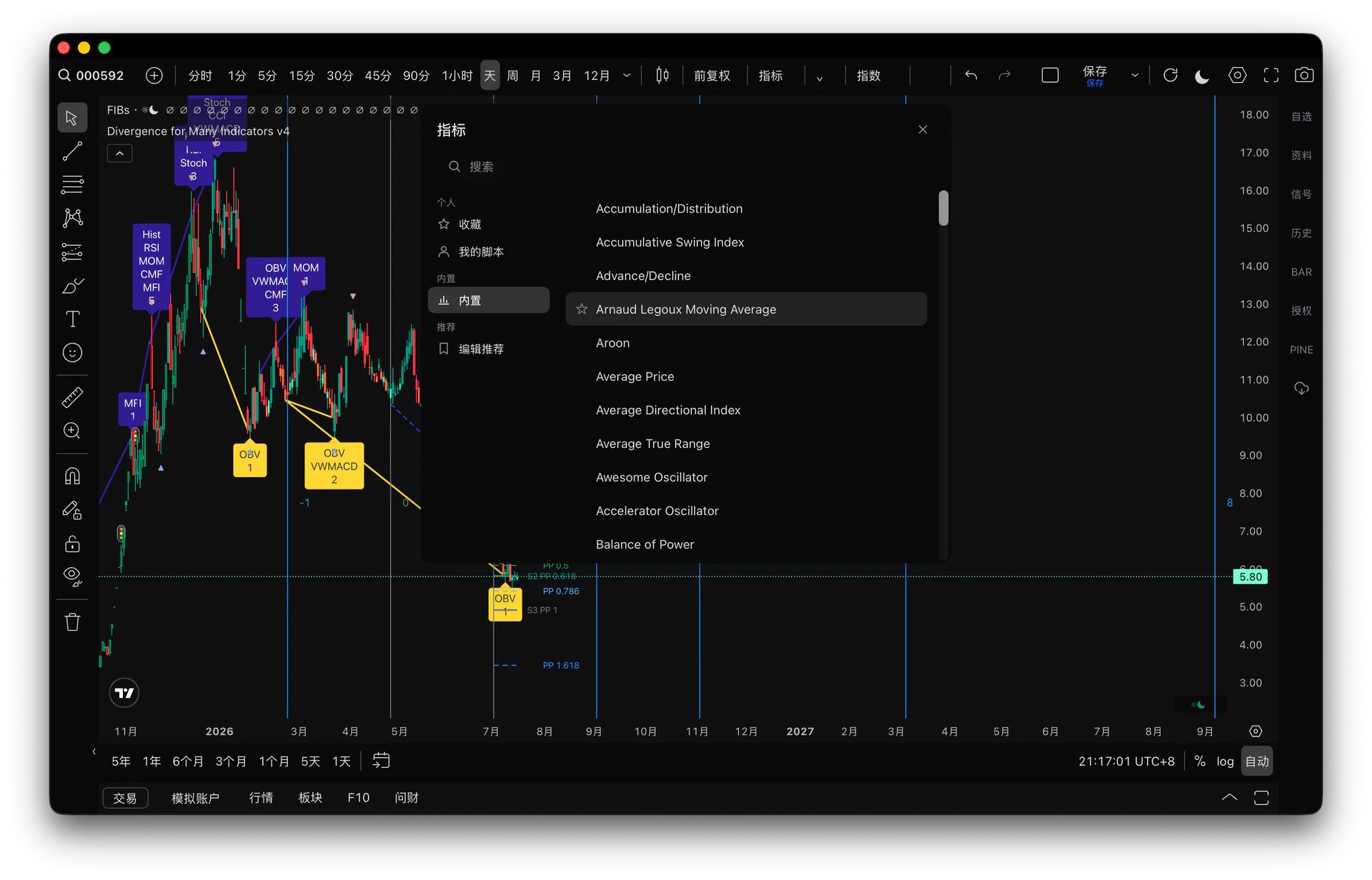Open time axis settings gear
The image size is (1372, 880).
[x=1256, y=731]
